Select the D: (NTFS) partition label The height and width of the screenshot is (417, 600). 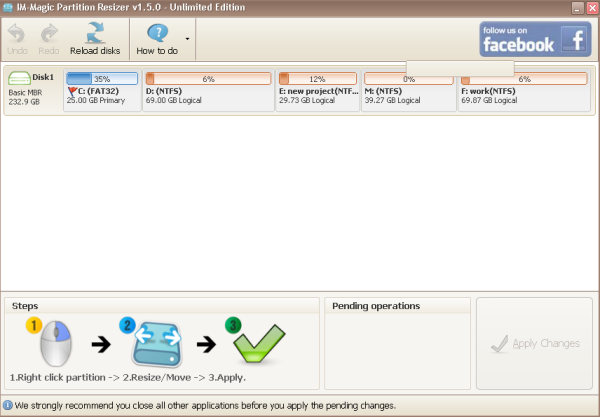[x=164, y=91]
